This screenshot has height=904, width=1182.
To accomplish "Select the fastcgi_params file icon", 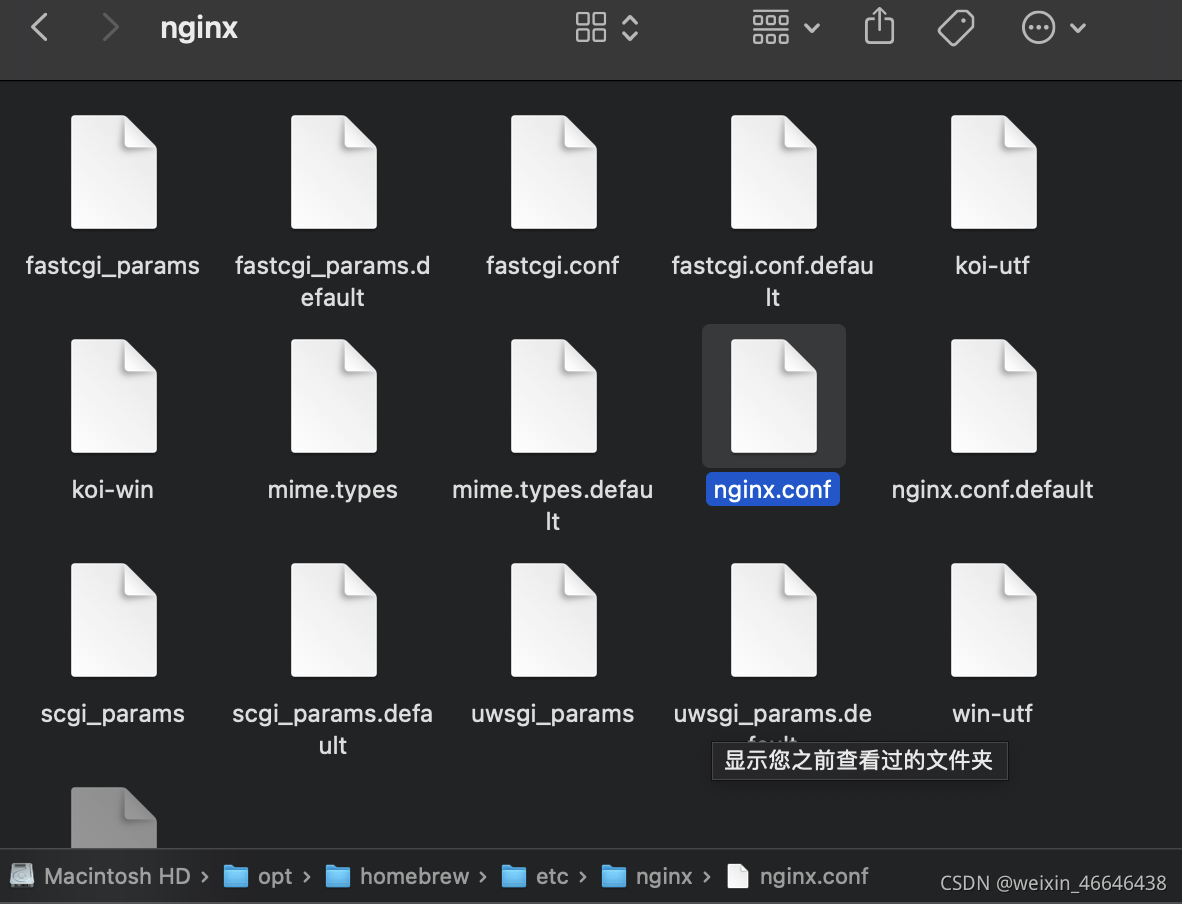I will pyautogui.click(x=114, y=172).
